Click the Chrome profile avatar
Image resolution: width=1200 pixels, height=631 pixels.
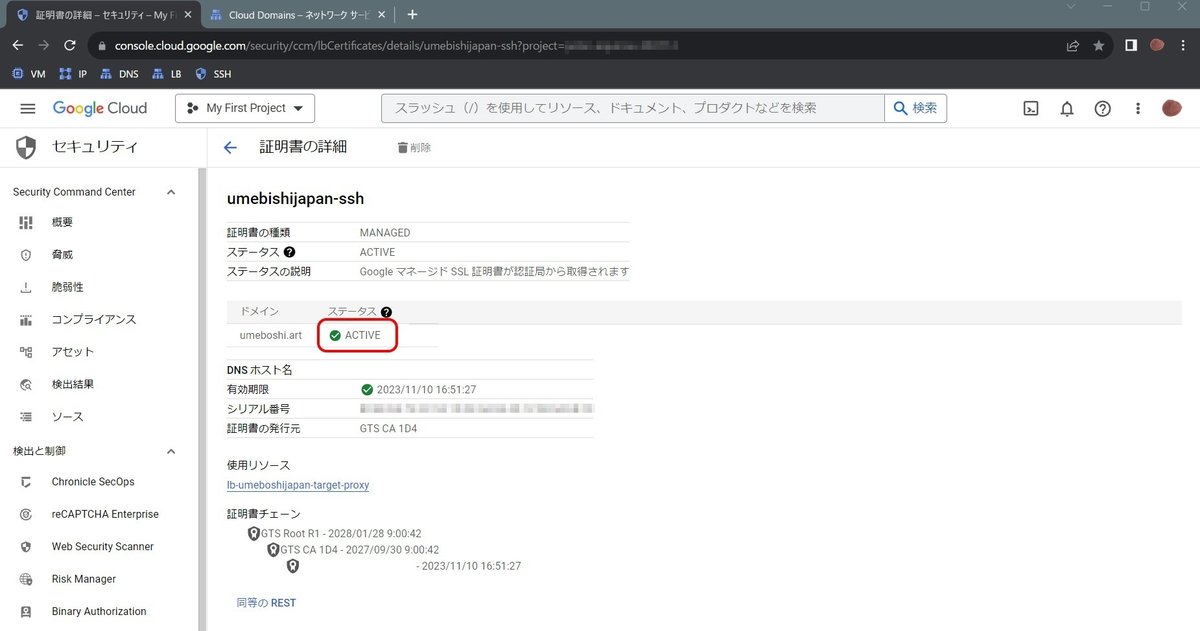coord(1157,45)
